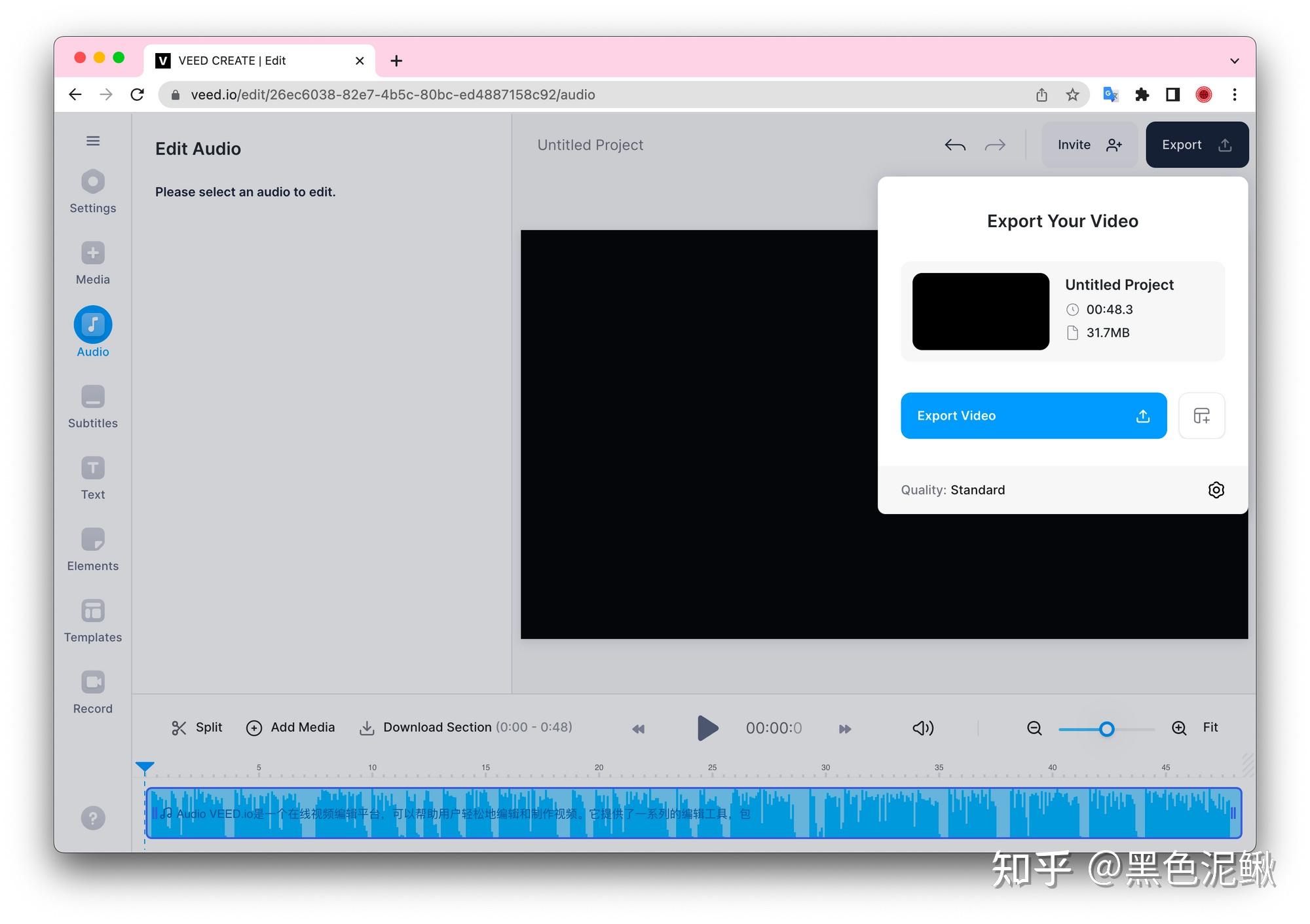Click the Split icon in the timeline toolbar
The image size is (1310, 924).
coord(179,728)
